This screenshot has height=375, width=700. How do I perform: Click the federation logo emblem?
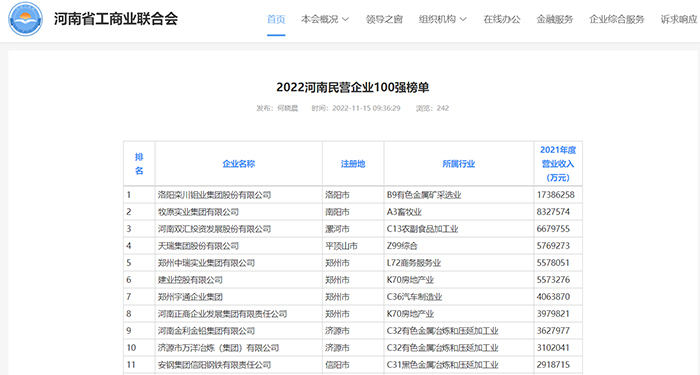[x=25, y=19]
